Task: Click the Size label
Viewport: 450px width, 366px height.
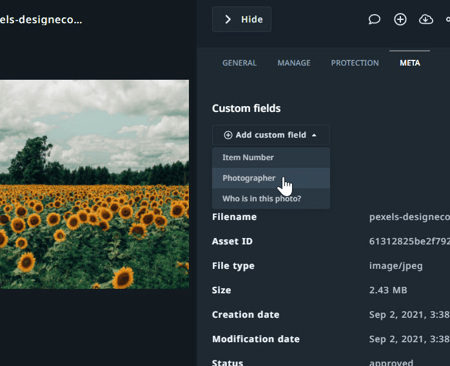Action: click(x=221, y=290)
